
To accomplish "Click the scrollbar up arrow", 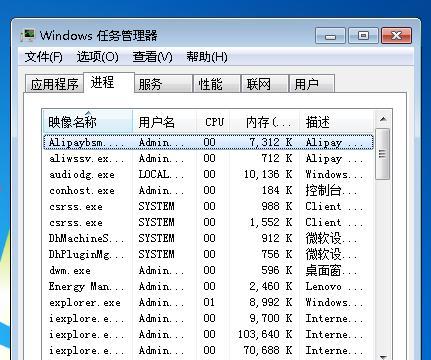I will click(383, 119).
